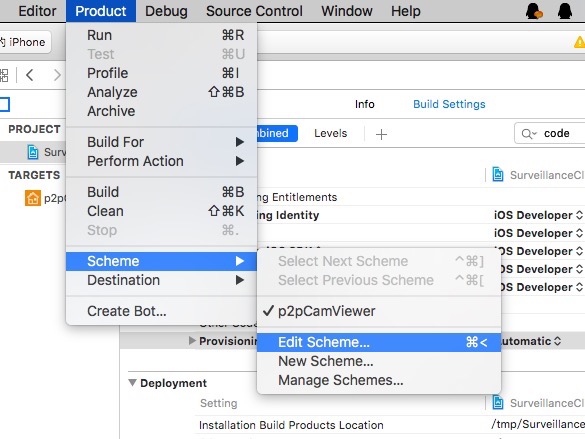
Task: Open the Debug menu
Action: [166, 11]
